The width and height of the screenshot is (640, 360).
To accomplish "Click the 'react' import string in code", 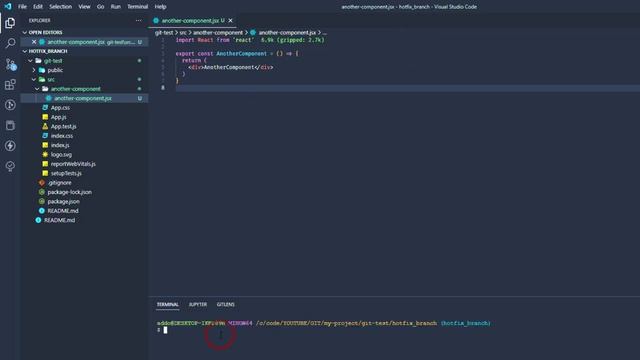I will pos(244,40).
